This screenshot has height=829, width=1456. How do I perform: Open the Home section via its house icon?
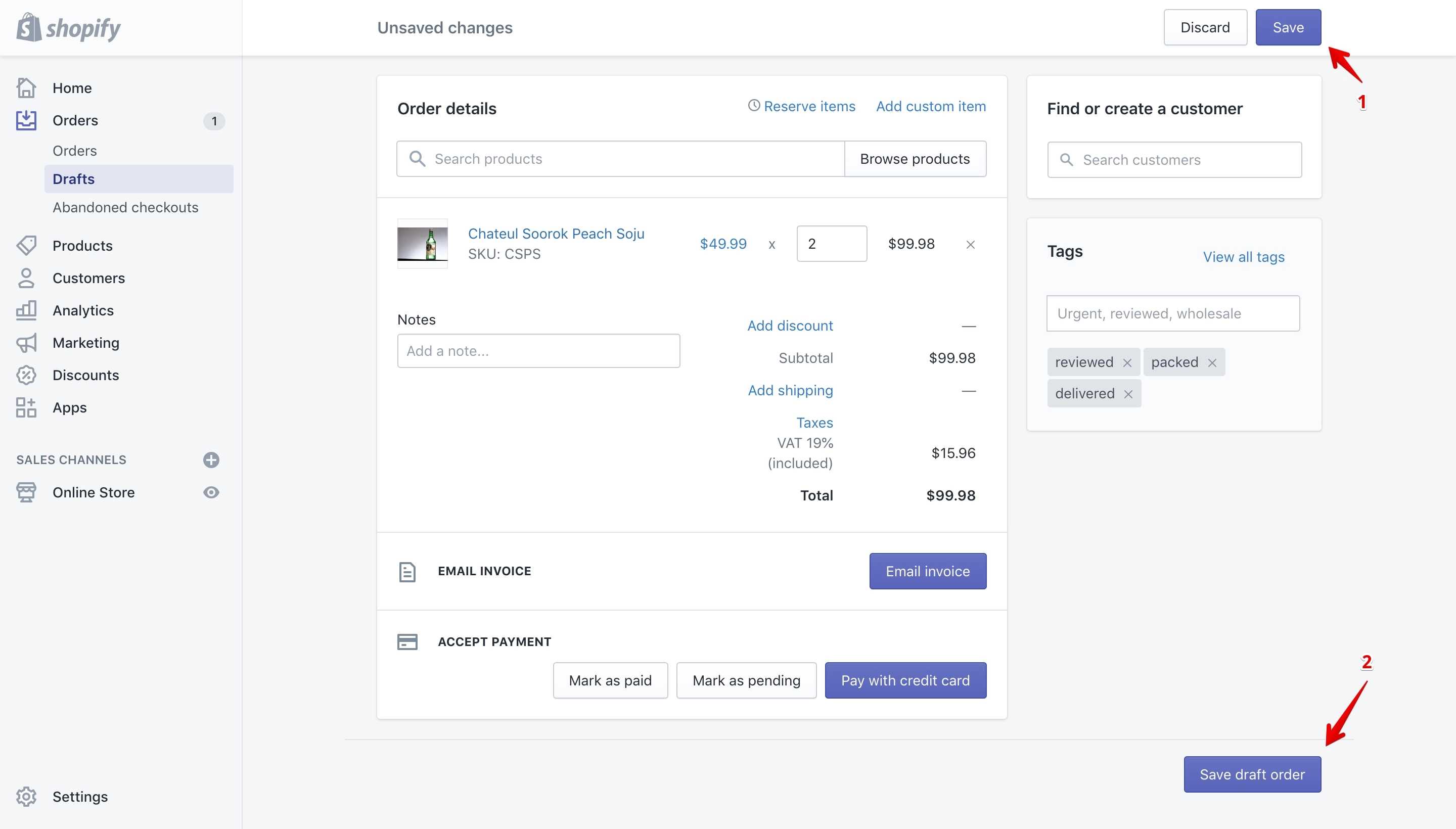pyautogui.click(x=26, y=87)
